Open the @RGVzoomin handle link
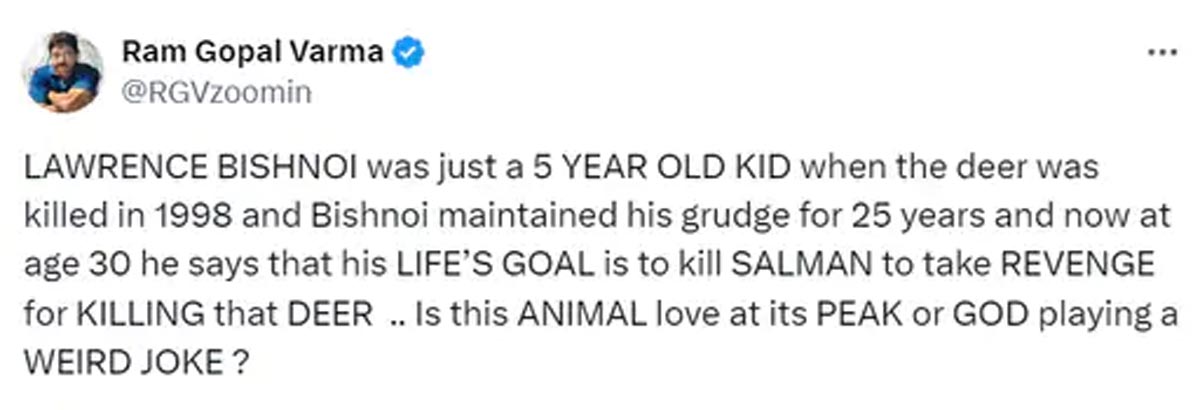This screenshot has width=1200, height=410. pyautogui.click(x=216, y=93)
